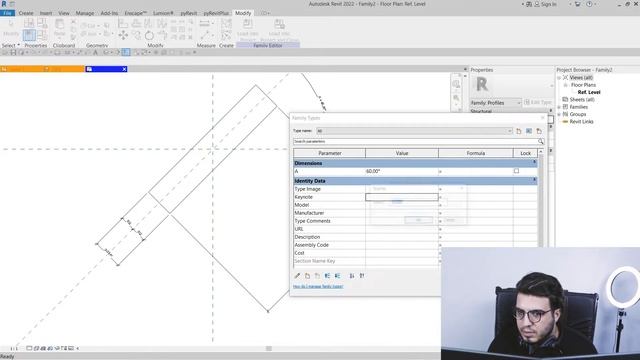Click the highlighted Thin Lines icon in quick access toolbar

pos(126,53)
